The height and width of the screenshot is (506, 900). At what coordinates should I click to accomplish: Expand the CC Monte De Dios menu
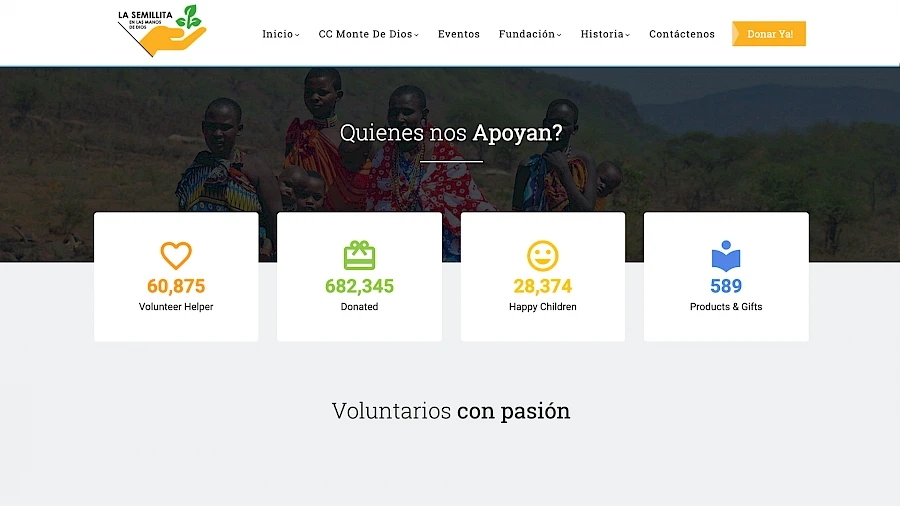[368, 34]
